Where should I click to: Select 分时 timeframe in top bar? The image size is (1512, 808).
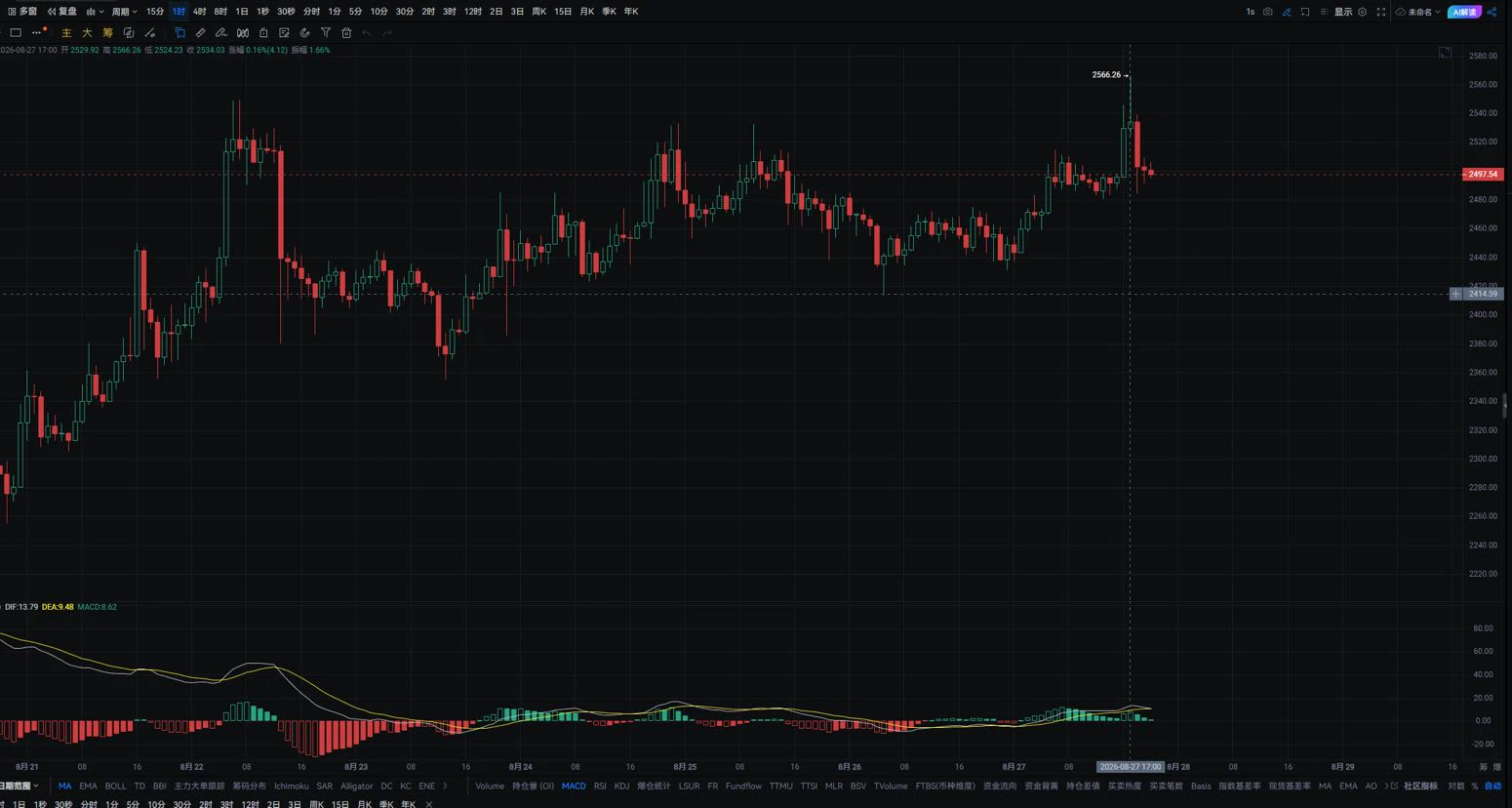click(x=311, y=12)
